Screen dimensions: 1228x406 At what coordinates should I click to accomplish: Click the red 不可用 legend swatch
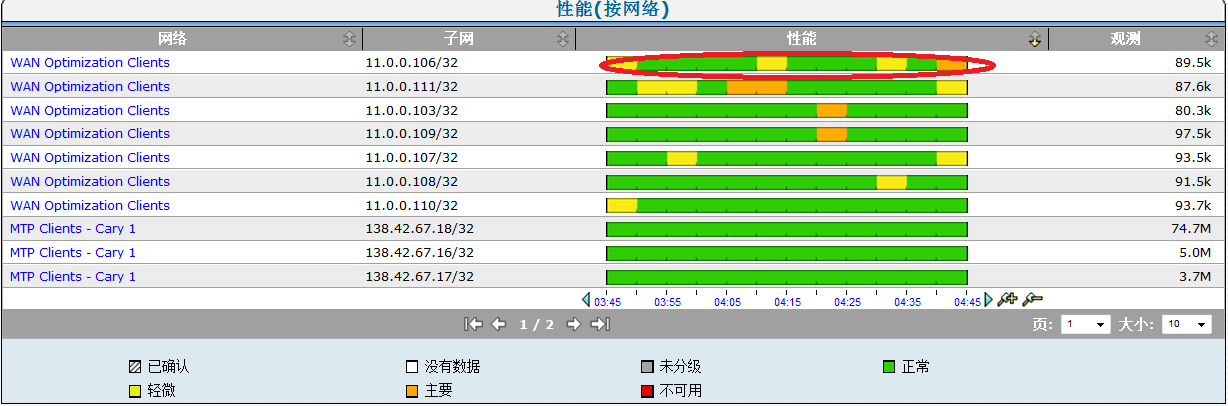pos(647,391)
